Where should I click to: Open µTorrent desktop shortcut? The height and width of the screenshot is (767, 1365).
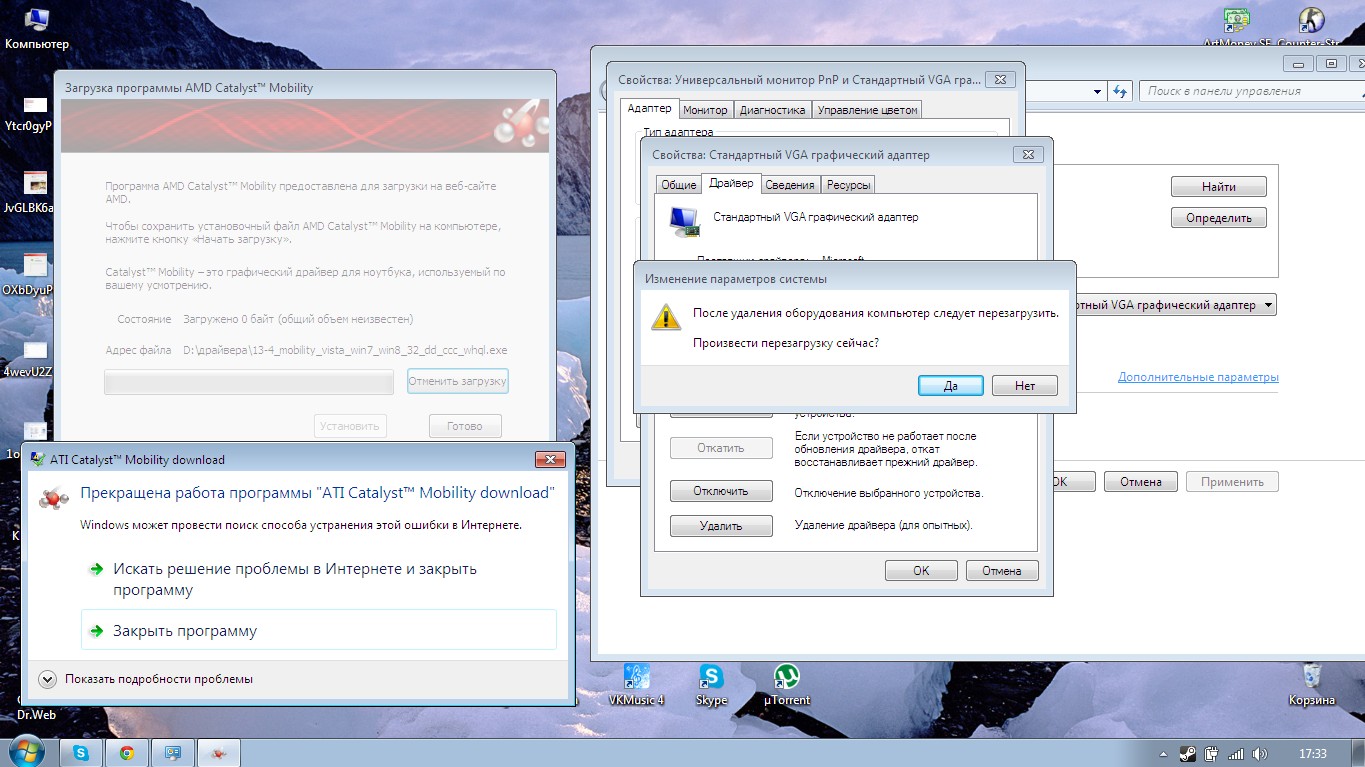tap(787, 685)
